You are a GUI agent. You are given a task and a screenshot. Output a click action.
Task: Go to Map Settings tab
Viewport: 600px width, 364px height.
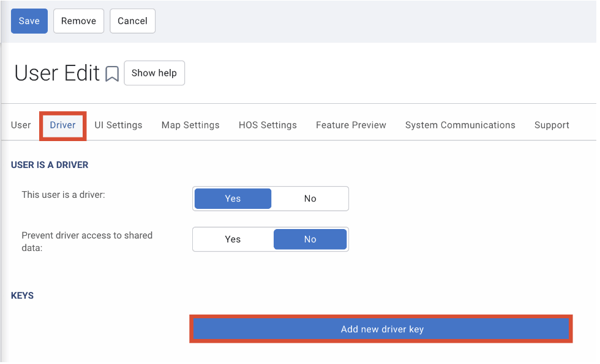[190, 125]
